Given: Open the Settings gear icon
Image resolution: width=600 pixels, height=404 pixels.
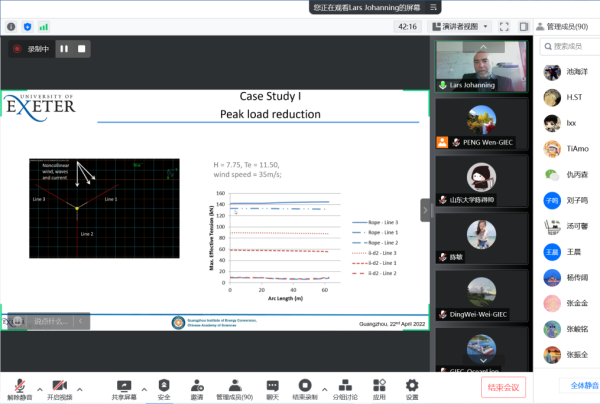Looking at the screenshot, I should pyautogui.click(x=412, y=385).
